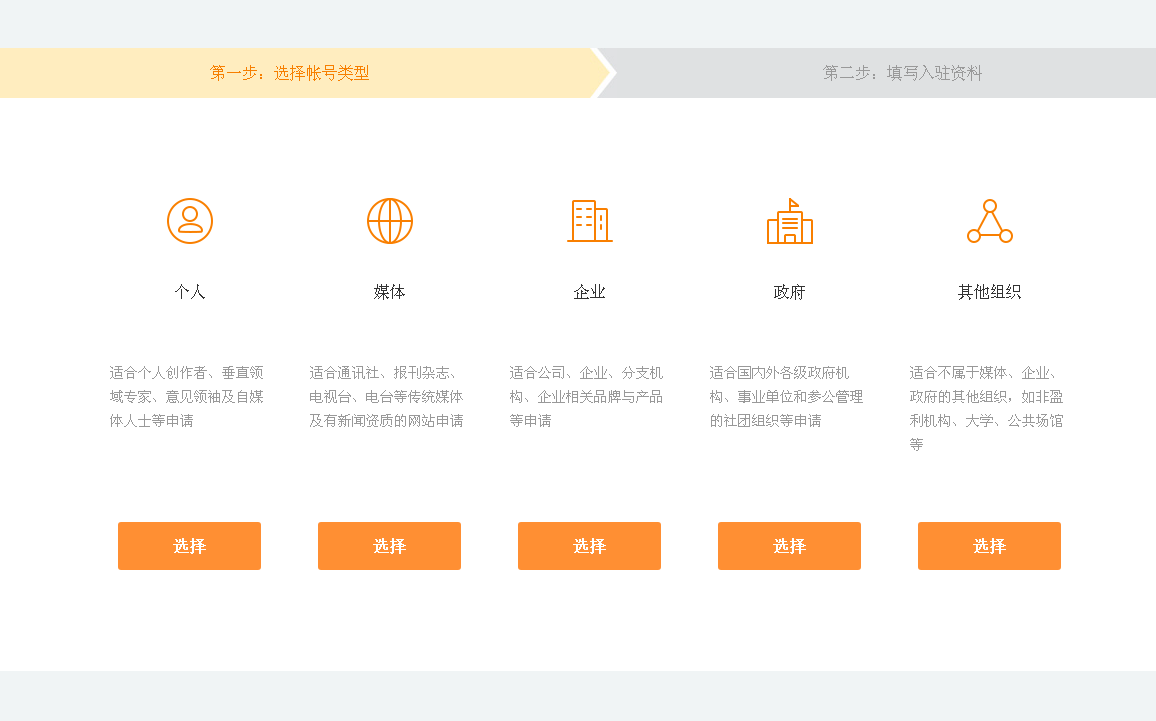This screenshot has height=721, width=1156.
Task: Click the 媒体 category label
Action: coord(389,291)
